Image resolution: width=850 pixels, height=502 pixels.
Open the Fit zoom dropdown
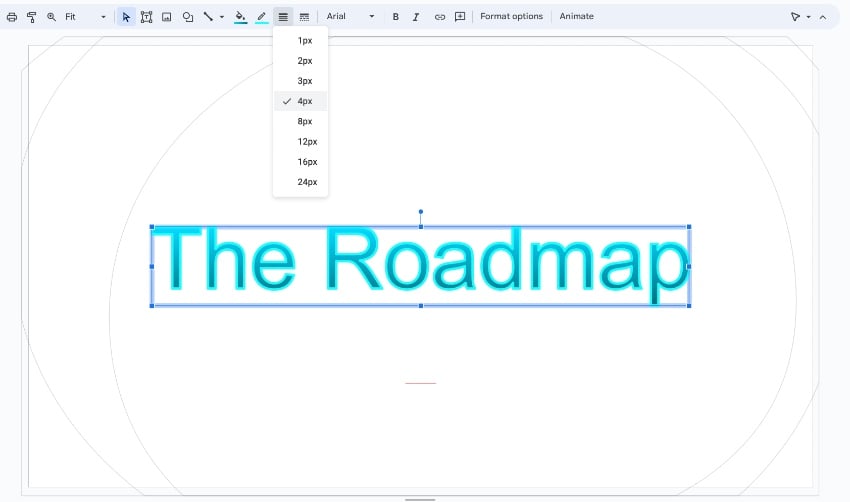point(84,17)
